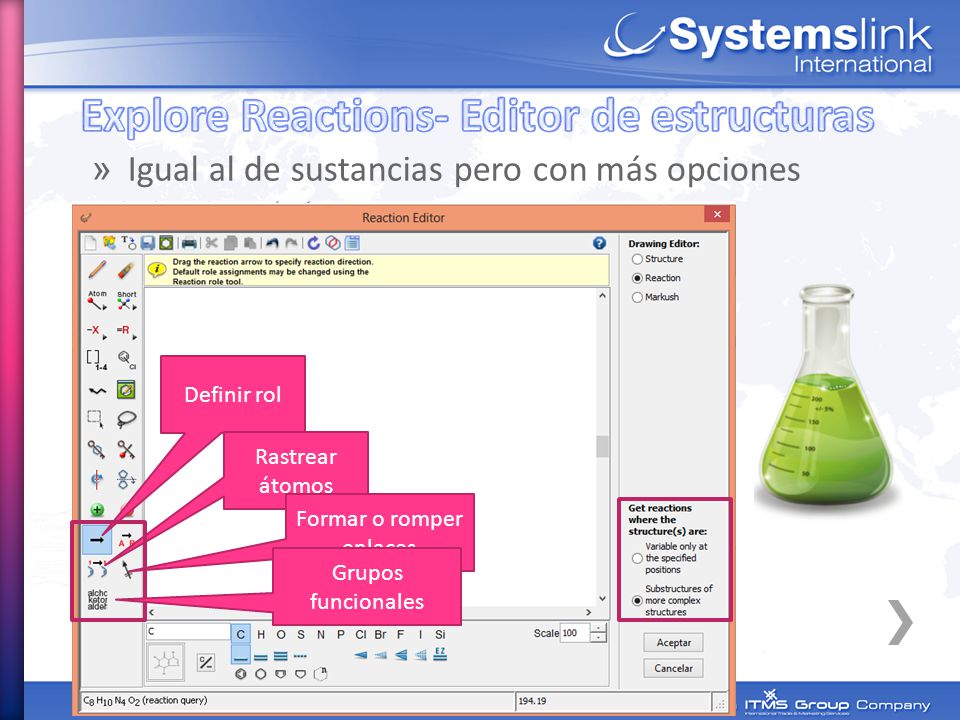Click the atom entry field containing C
Image resolution: width=960 pixels, height=720 pixels.
[x=187, y=632]
